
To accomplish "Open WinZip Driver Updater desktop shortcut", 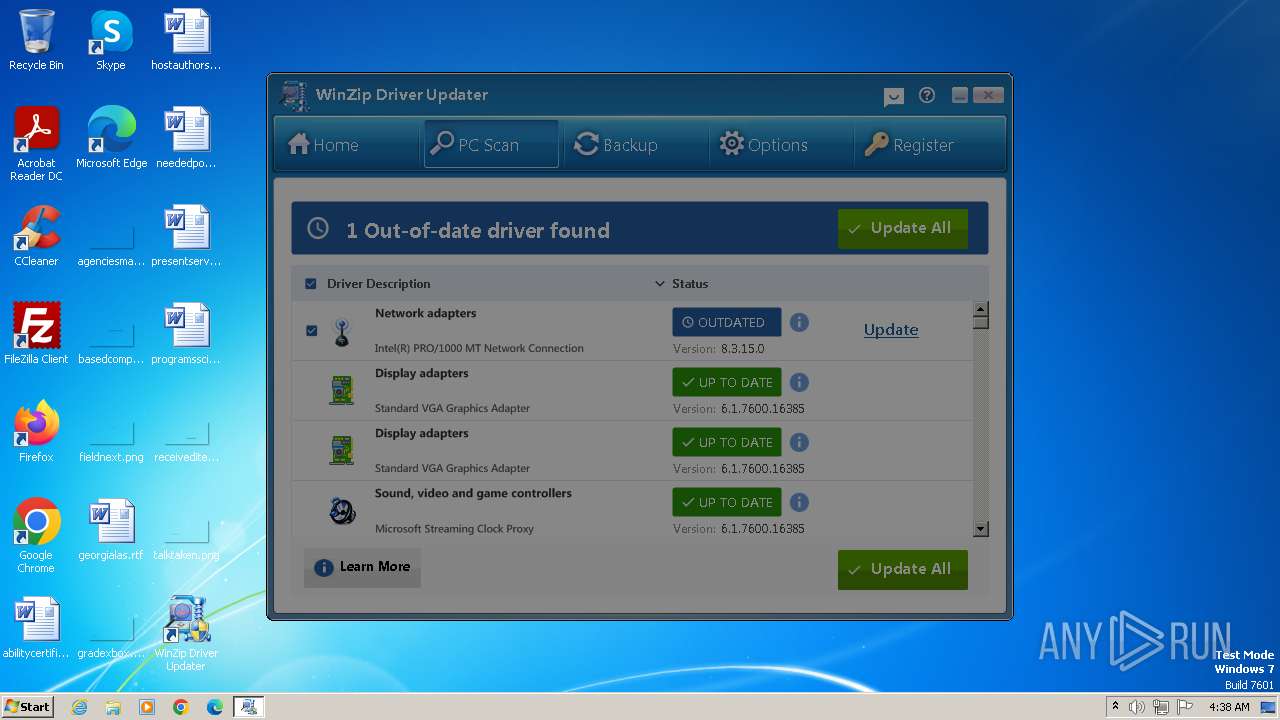I will [x=186, y=634].
